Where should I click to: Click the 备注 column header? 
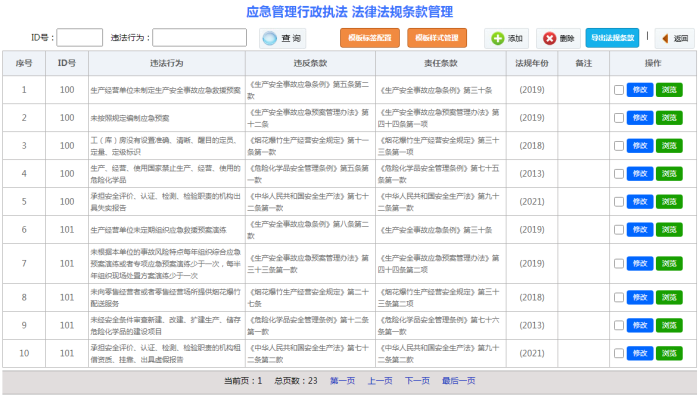pos(583,63)
